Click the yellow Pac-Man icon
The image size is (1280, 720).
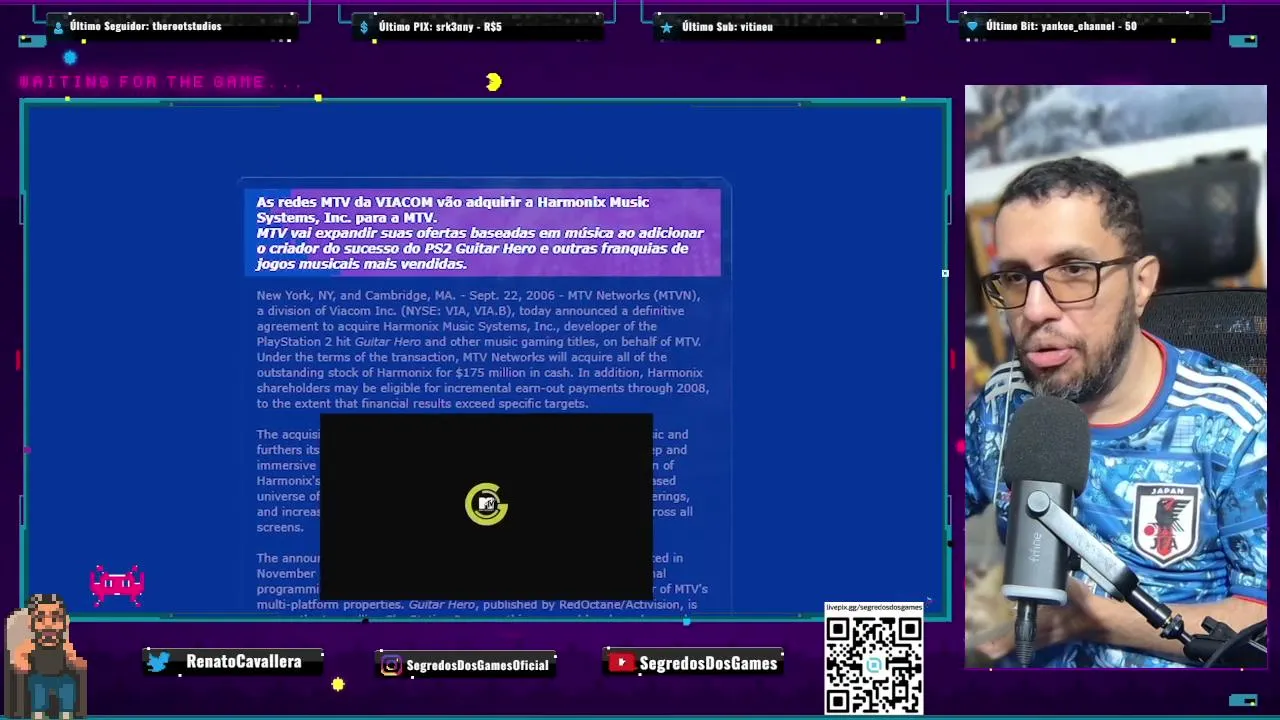[x=494, y=82]
